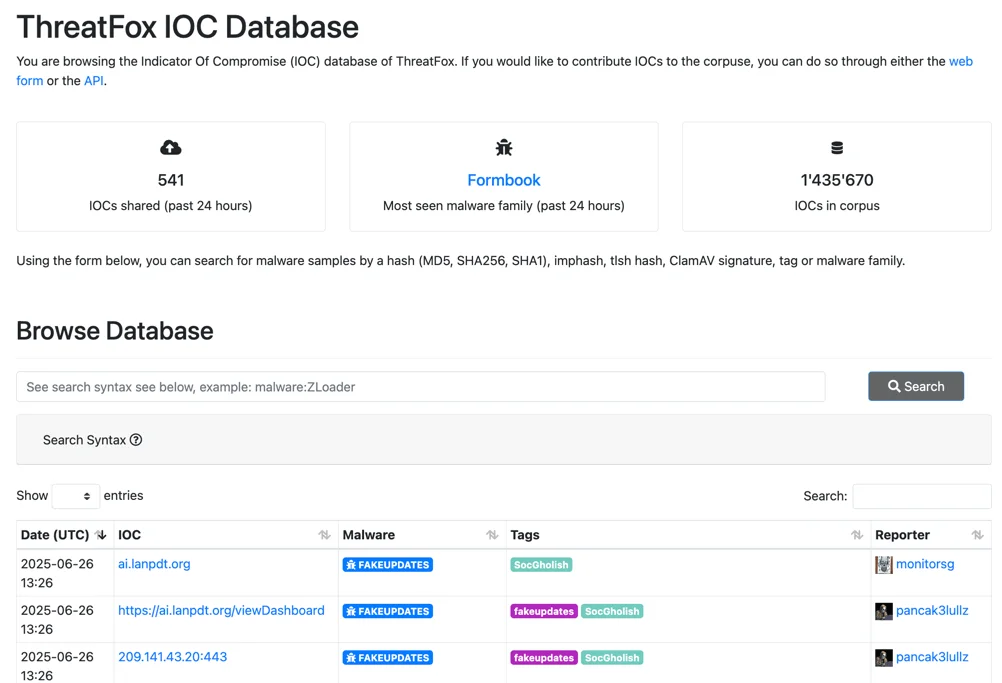The width and height of the screenshot is (1002, 683).
Task: Click pancak3lullz avatar in viewDashboard row
Action: (884, 611)
